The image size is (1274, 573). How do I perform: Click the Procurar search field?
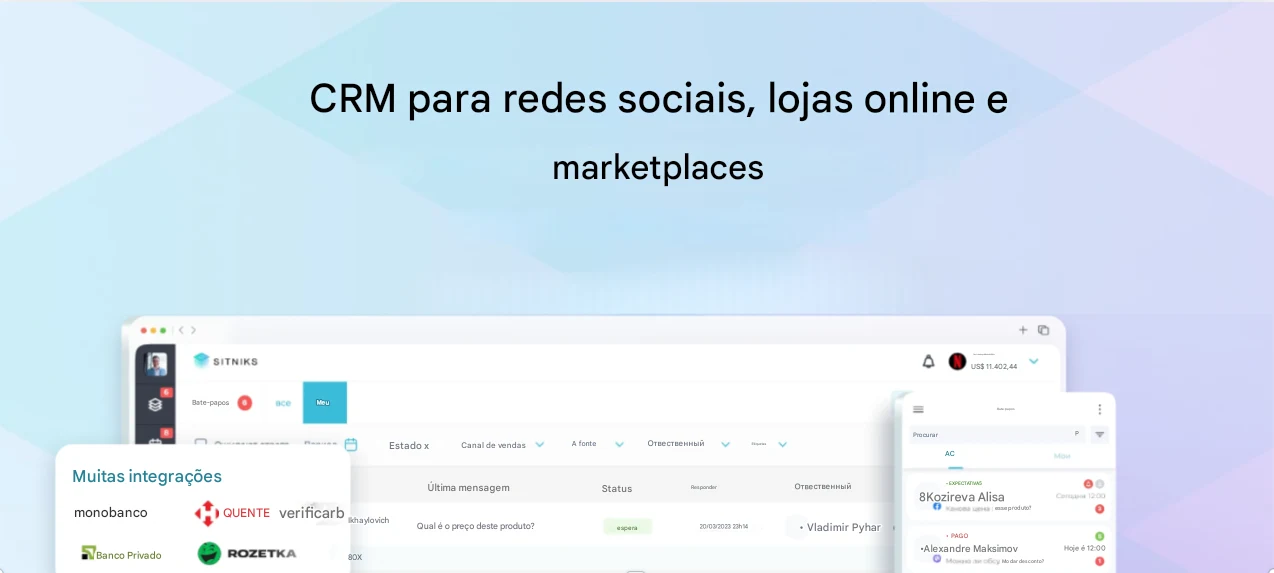[998, 434]
